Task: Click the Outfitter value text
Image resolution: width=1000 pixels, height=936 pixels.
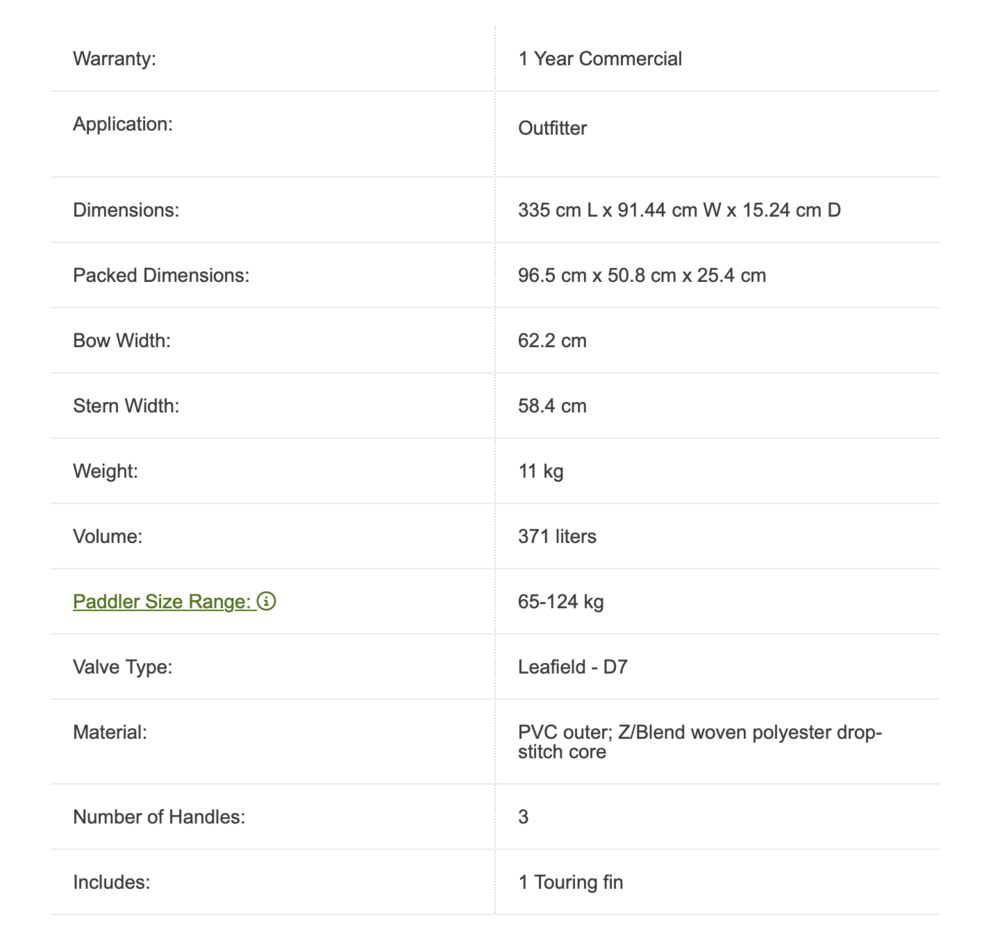Action: [x=552, y=128]
